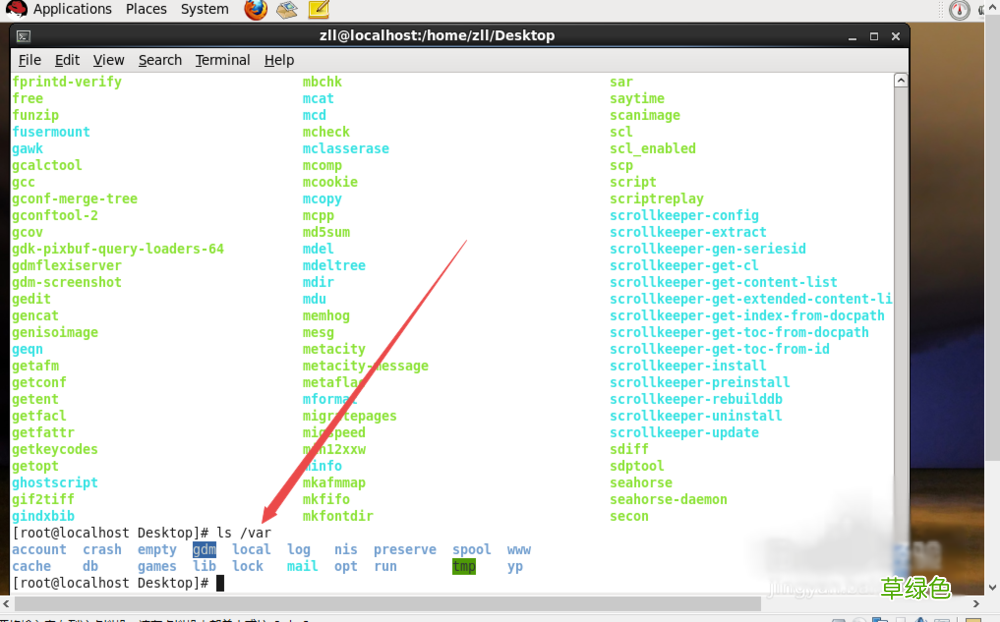The height and width of the screenshot is (622, 1000).
Task: Open the System menu
Action: tap(204, 9)
